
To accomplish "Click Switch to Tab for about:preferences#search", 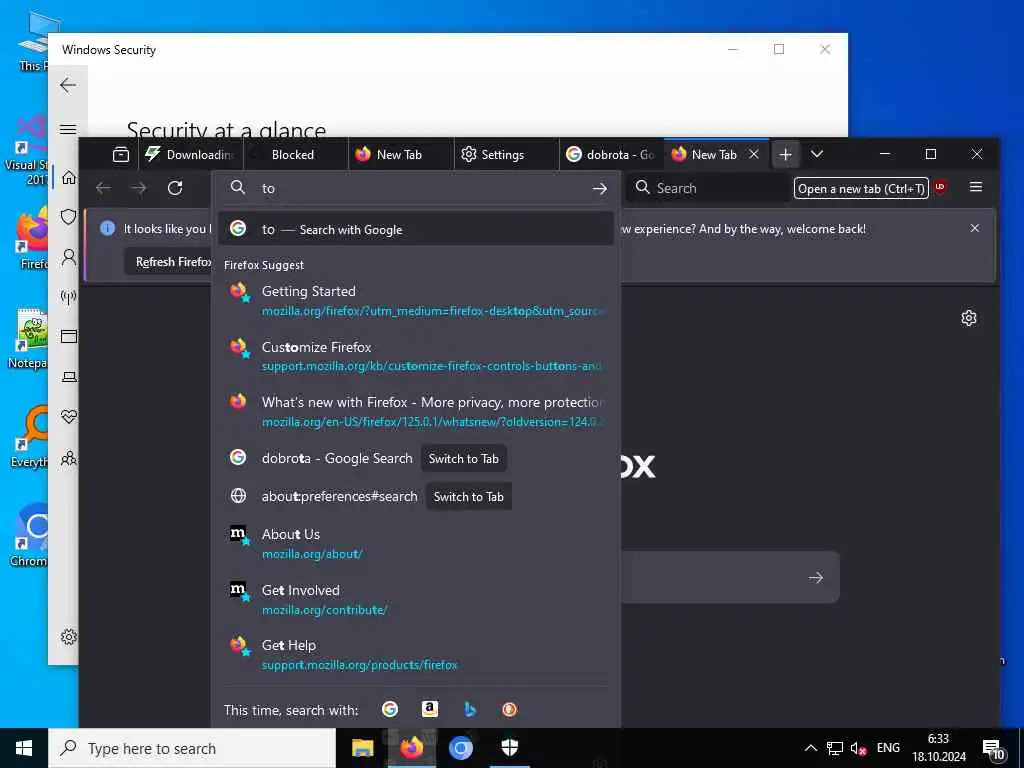I will (x=468, y=496).
